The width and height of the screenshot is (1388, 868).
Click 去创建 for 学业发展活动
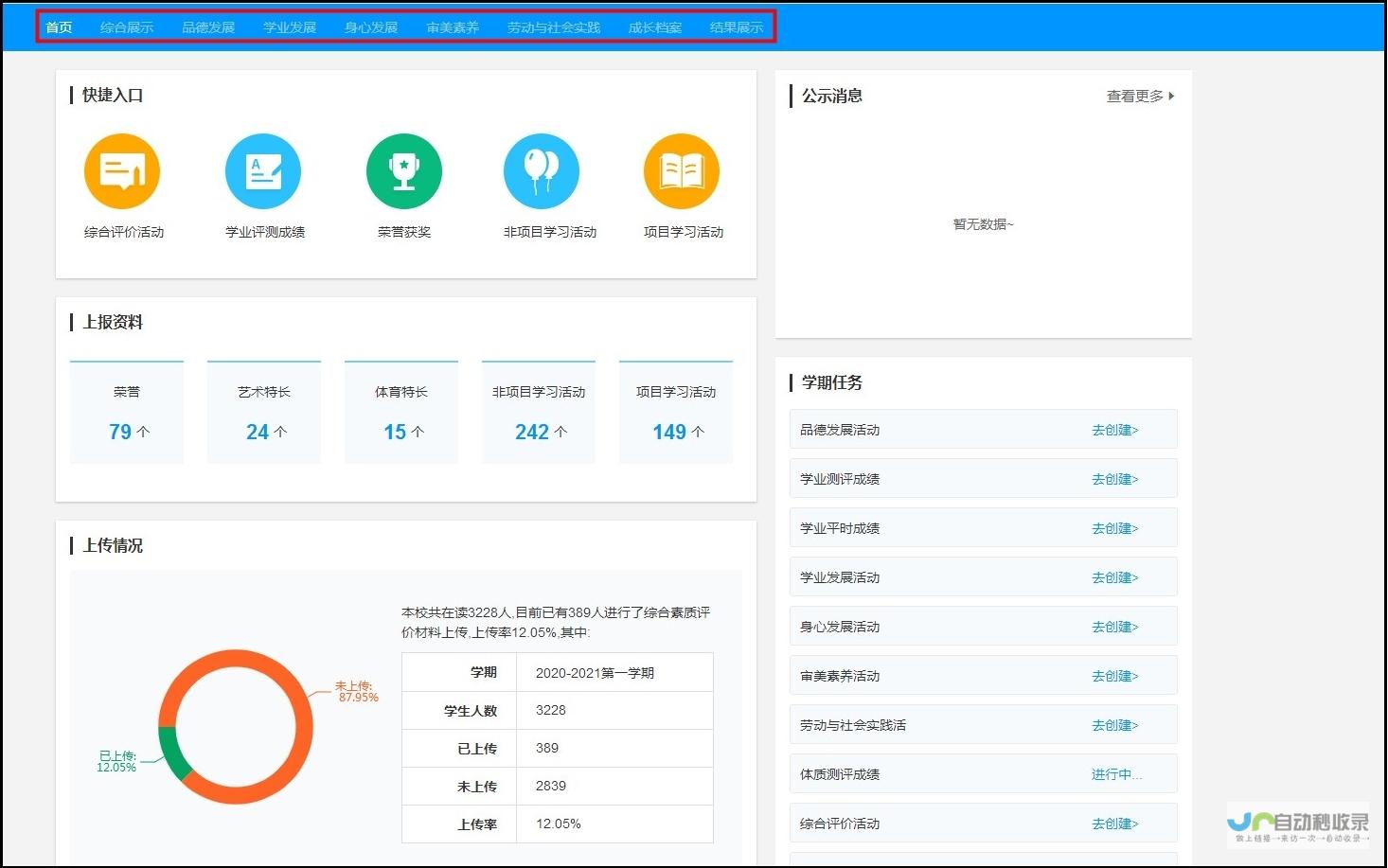[1115, 577]
